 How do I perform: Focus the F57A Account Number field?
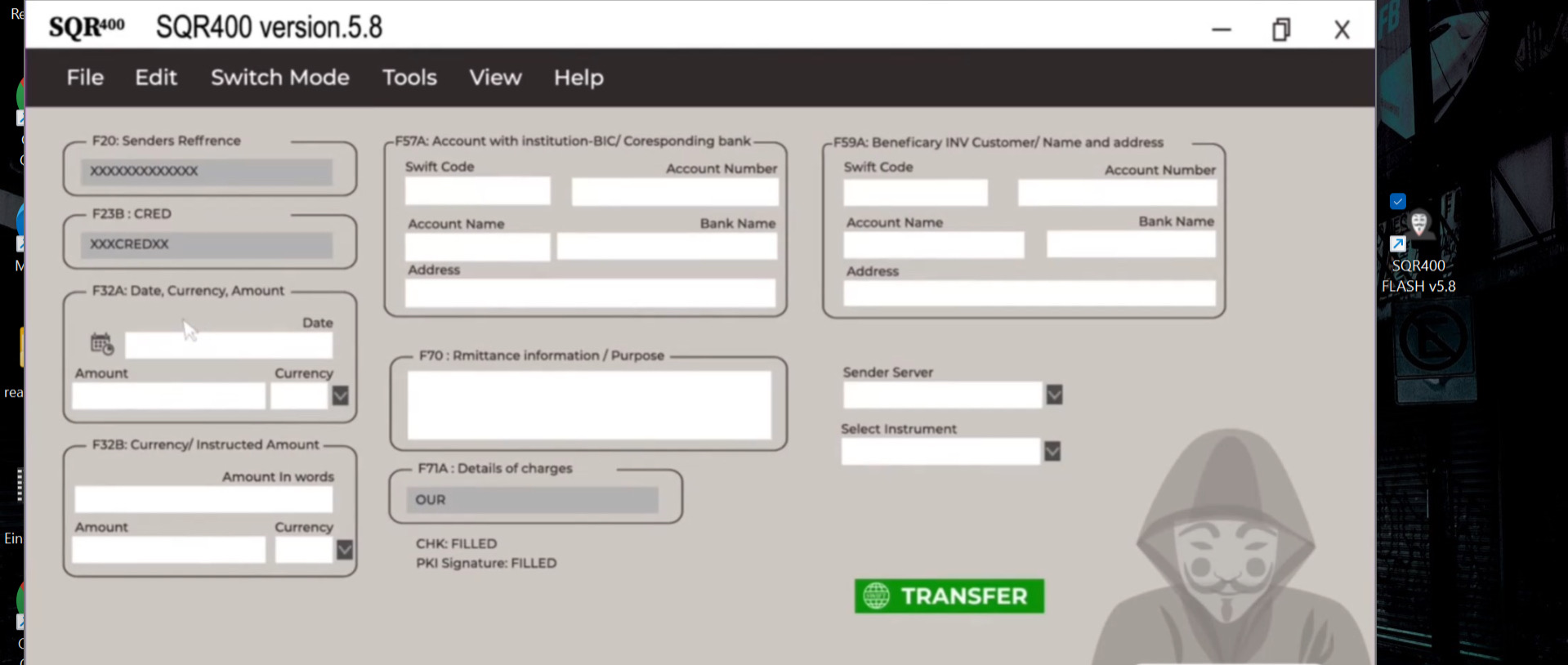675,192
